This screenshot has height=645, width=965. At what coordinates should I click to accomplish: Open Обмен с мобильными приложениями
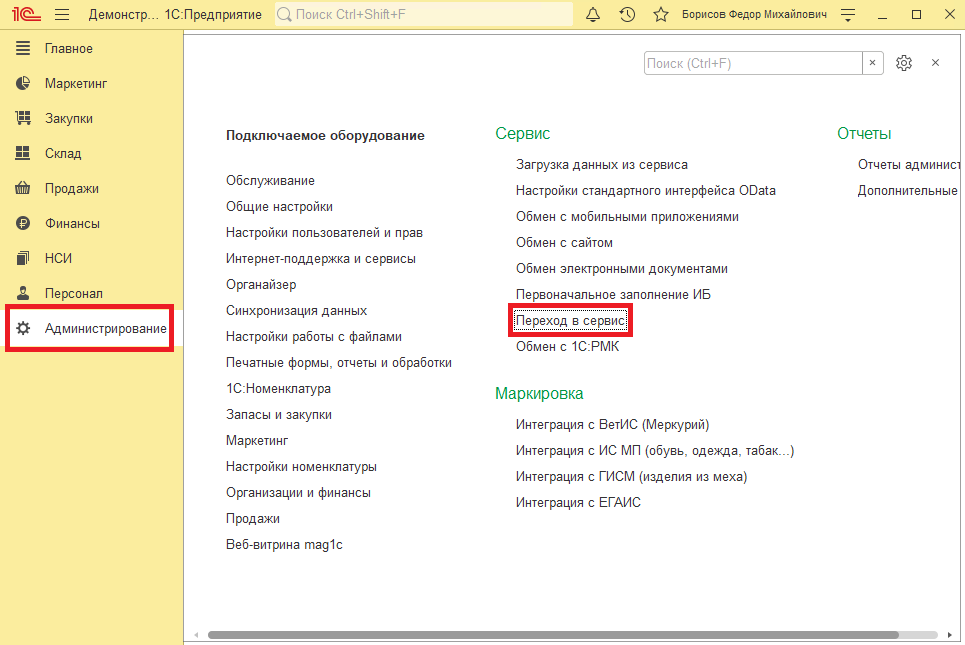point(627,217)
